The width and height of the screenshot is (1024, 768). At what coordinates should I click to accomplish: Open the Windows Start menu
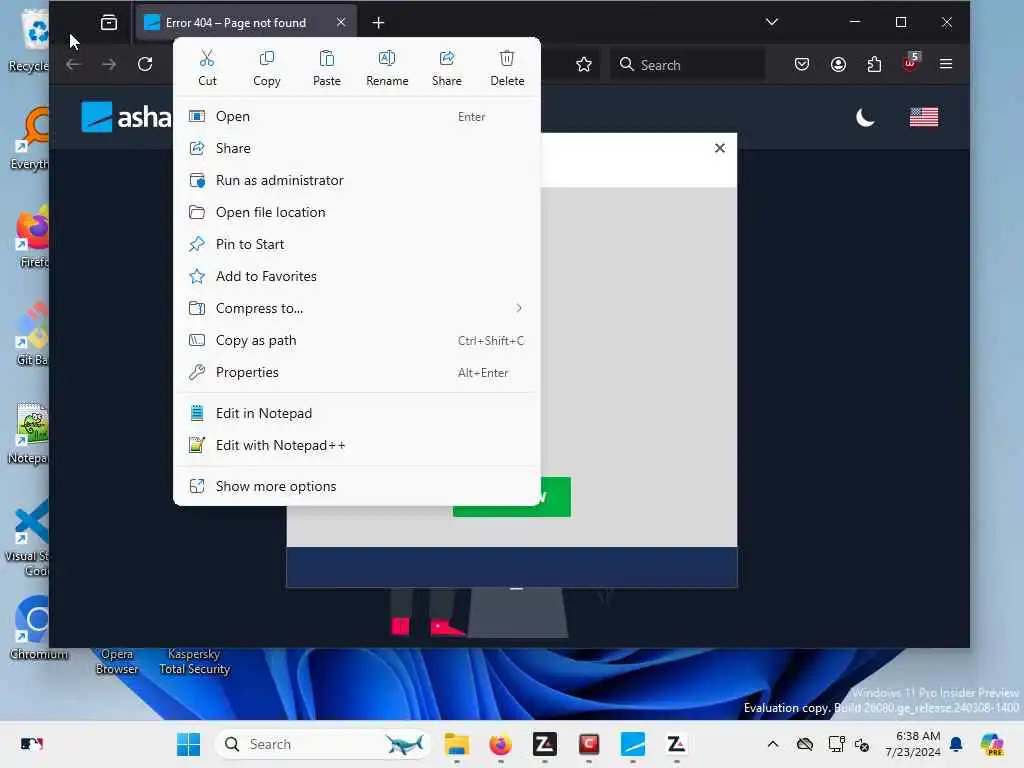189,744
